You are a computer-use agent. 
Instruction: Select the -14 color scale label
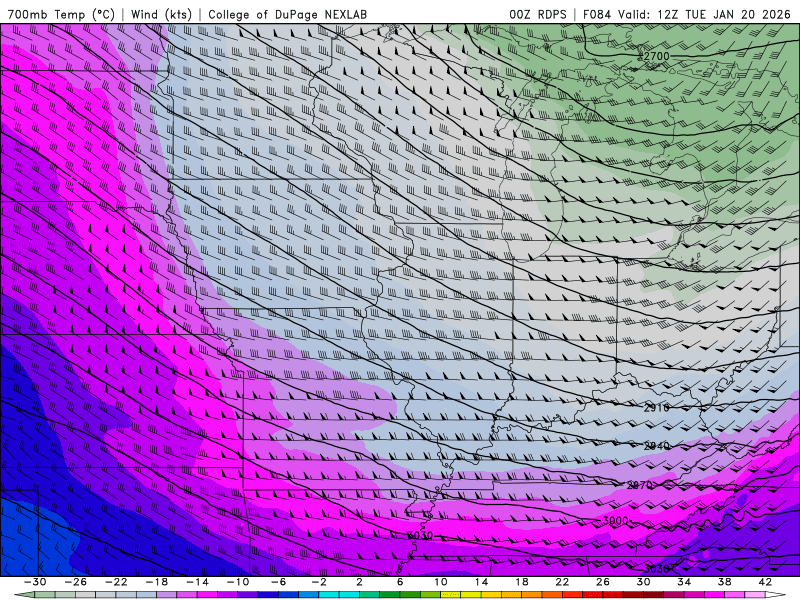(197, 582)
